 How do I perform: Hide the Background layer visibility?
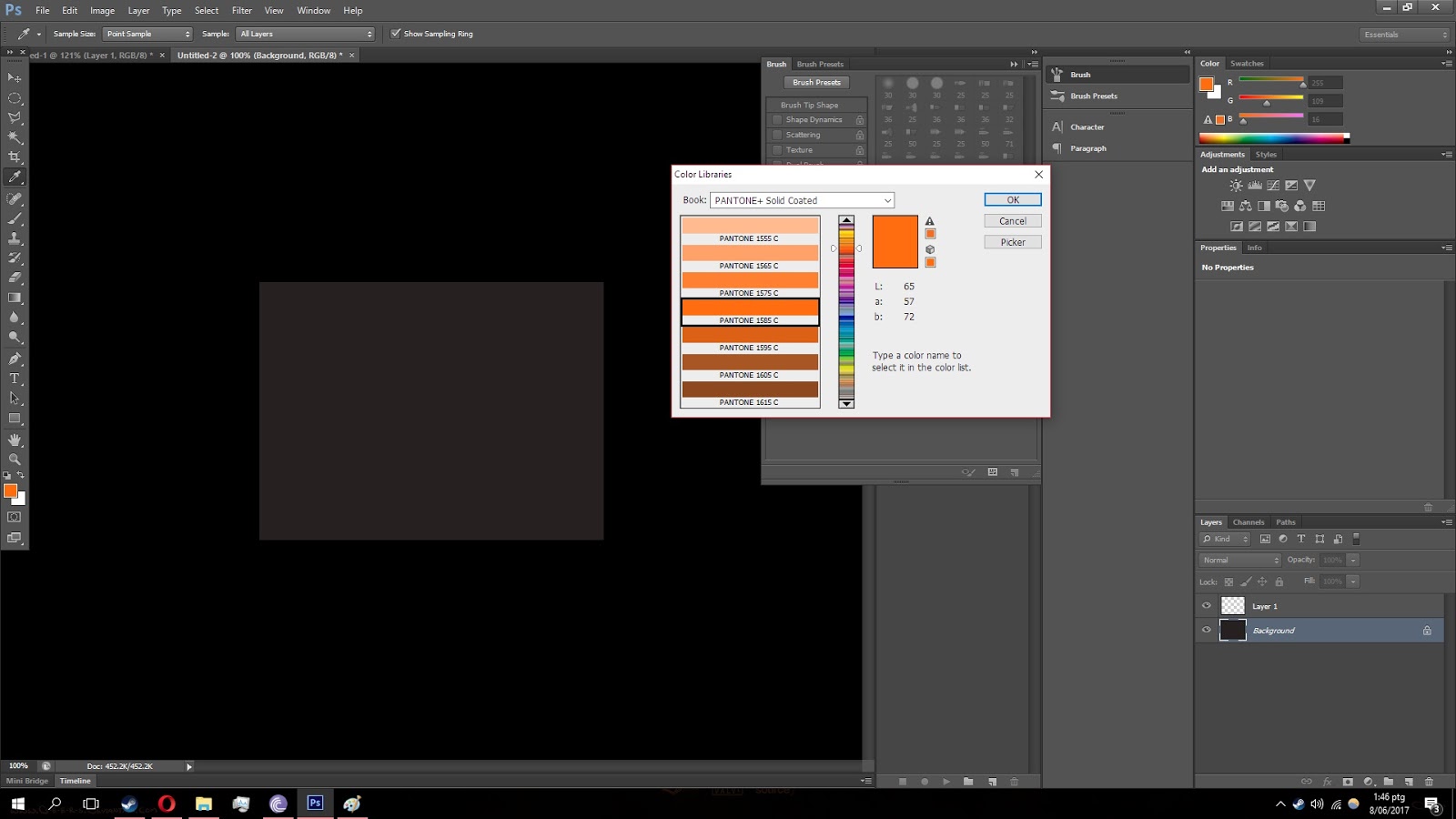(1207, 630)
